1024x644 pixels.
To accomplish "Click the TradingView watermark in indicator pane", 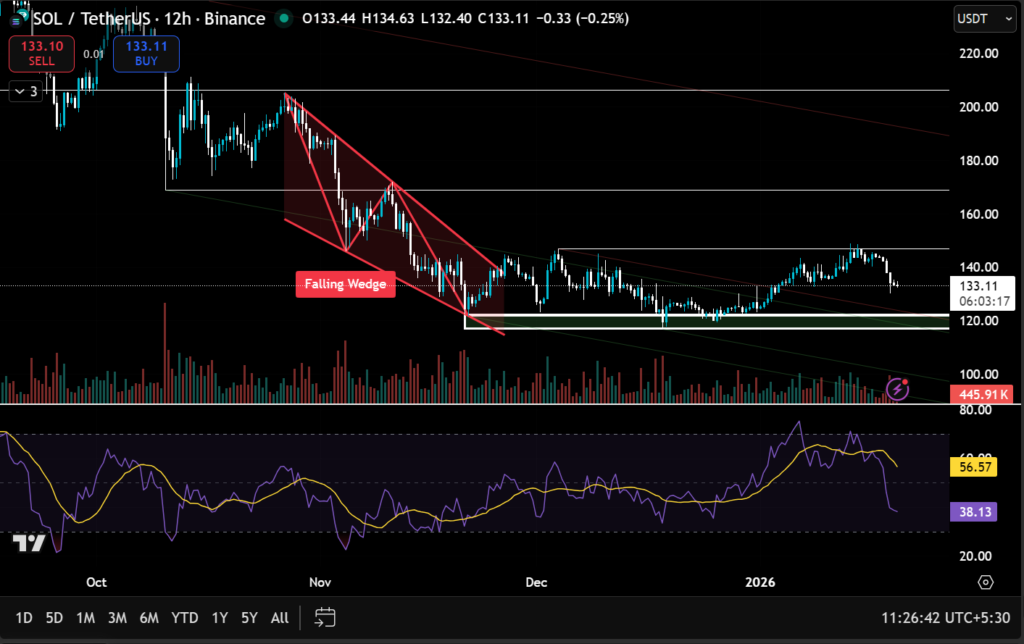I will 30,544.
